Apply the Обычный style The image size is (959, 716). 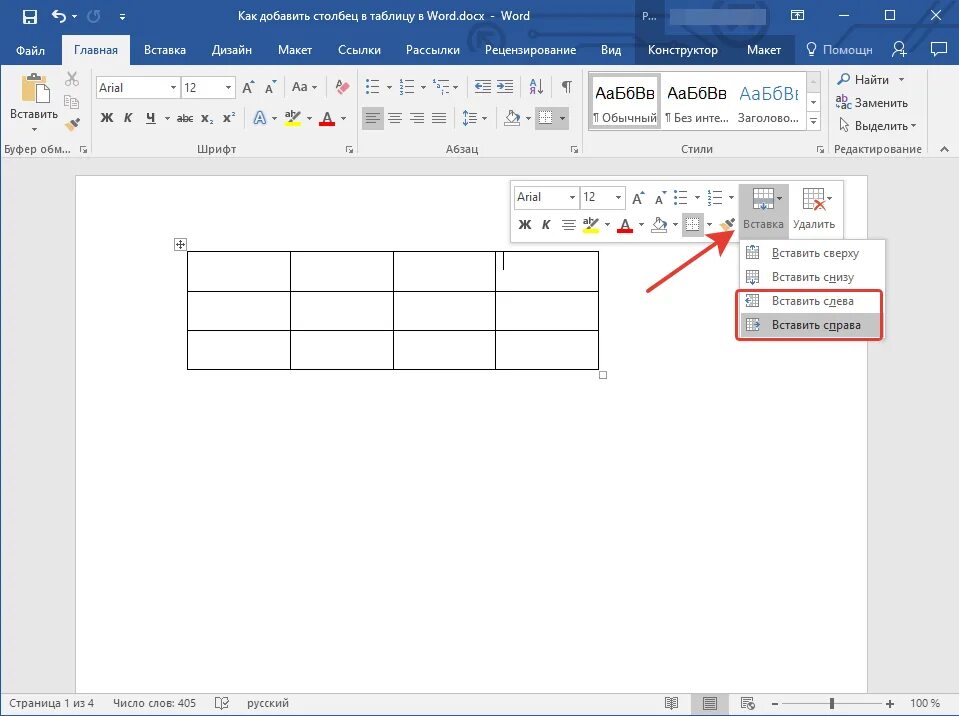pyautogui.click(x=624, y=101)
